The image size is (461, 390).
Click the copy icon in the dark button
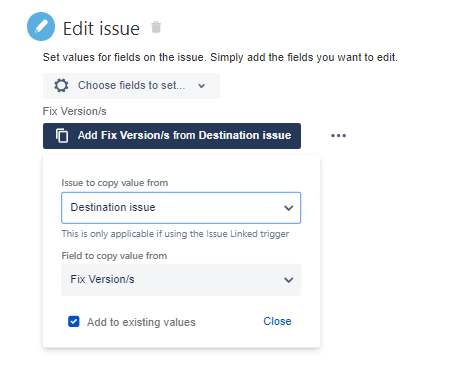coord(62,136)
